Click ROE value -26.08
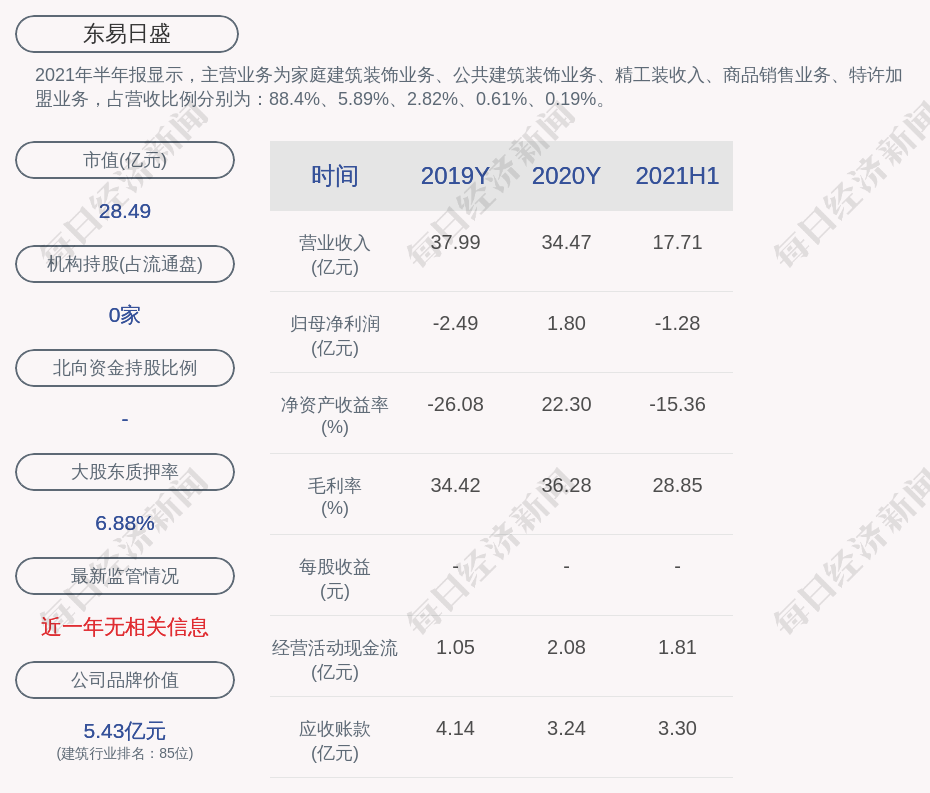The height and width of the screenshot is (793, 930). point(455,405)
